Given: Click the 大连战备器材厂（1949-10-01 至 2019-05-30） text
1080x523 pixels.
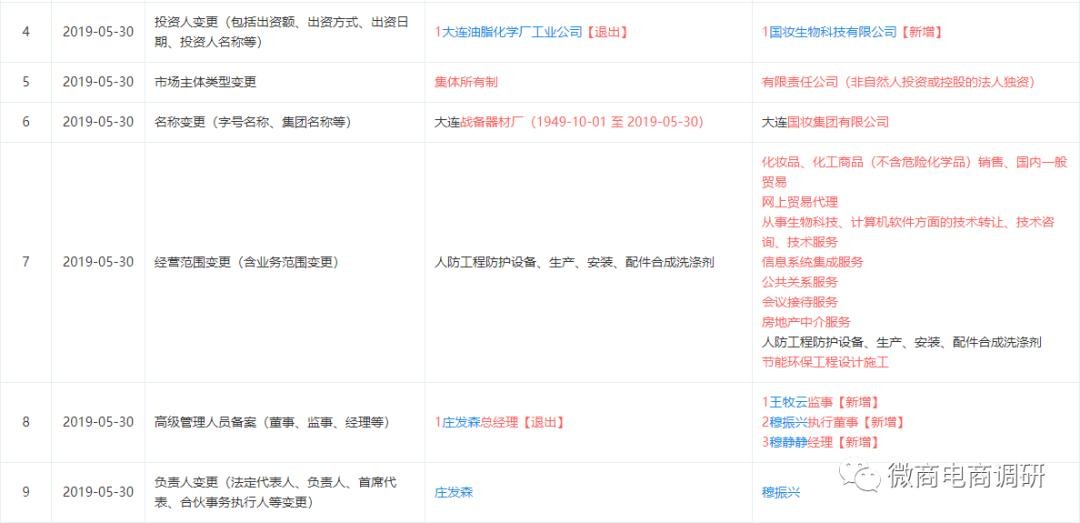Looking at the screenshot, I should click(569, 122).
